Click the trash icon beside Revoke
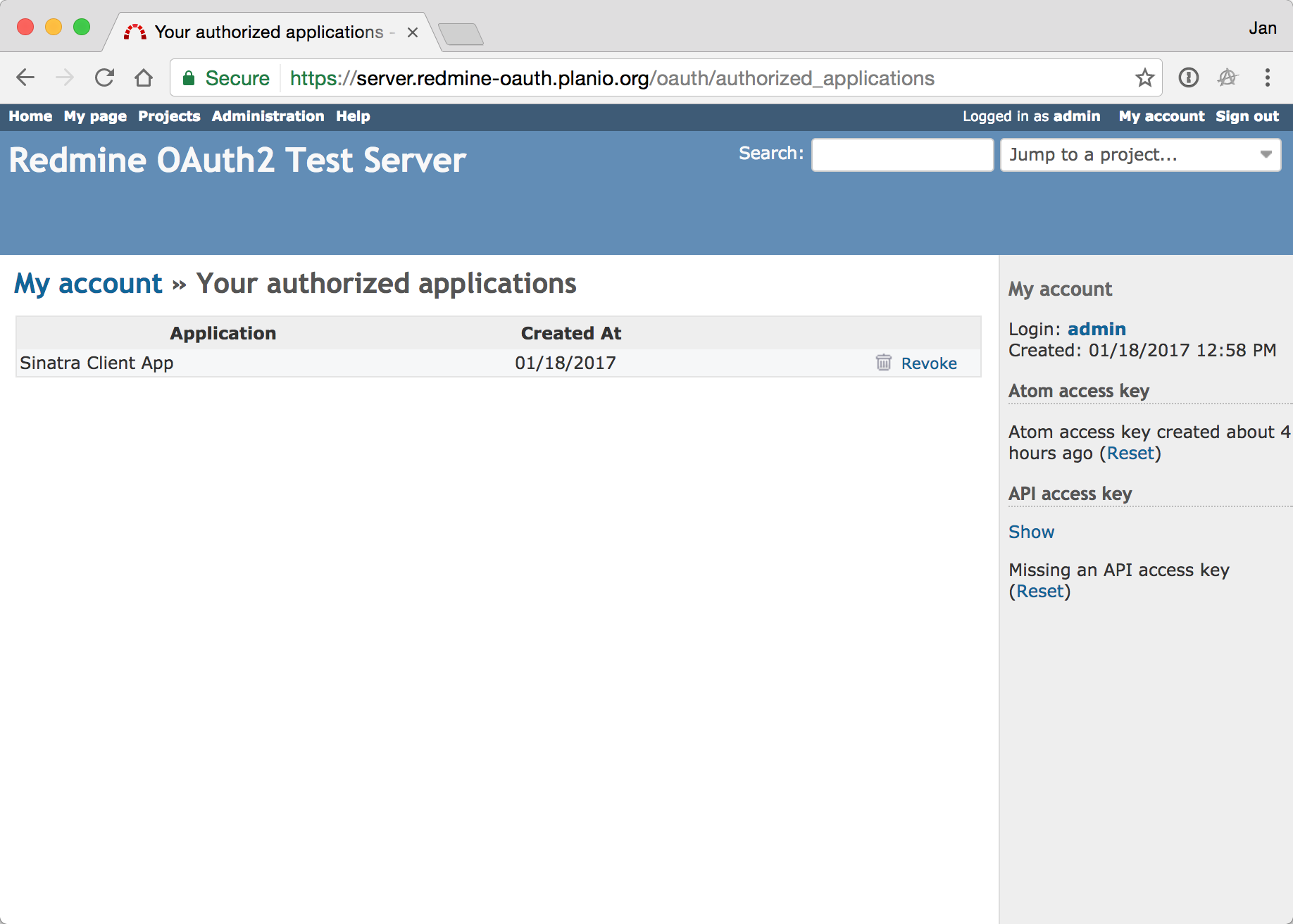This screenshot has height=924, width=1293. click(x=883, y=363)
